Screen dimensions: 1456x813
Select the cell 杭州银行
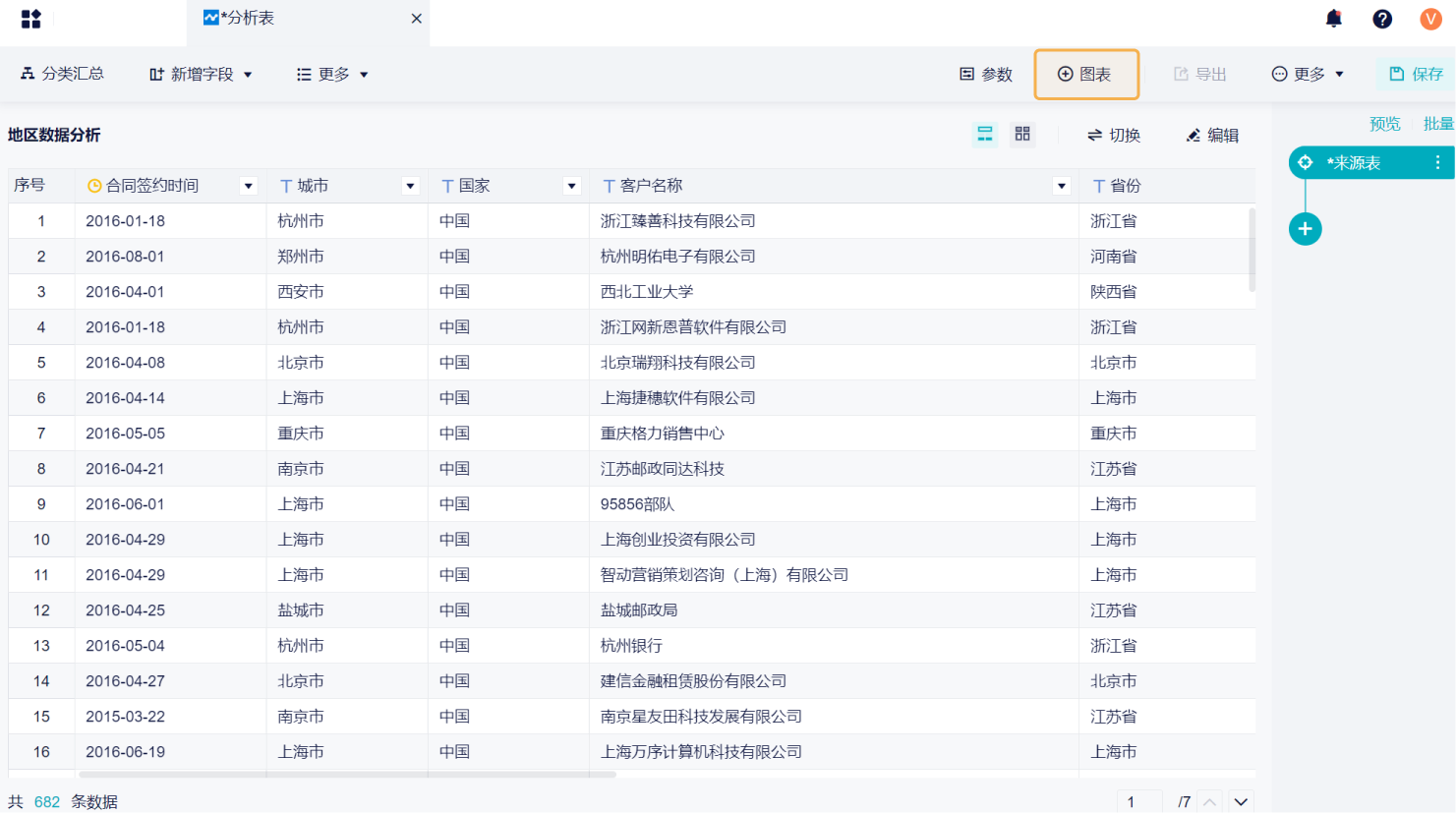coord(835,646)
